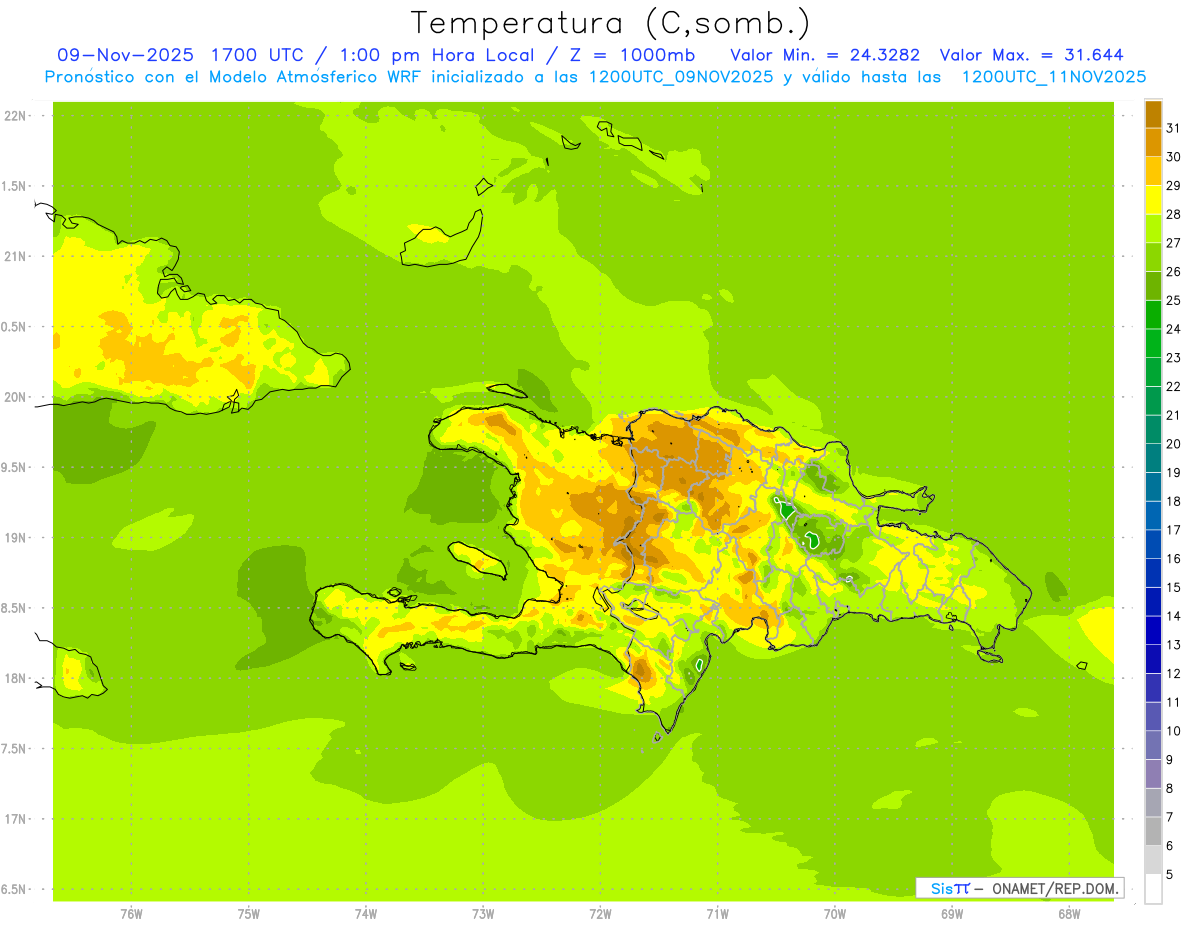Image resolution: width=1200 pixels, height=927 pixels.
Task: Click the "22N" latitude label
Action: pos(16,116)
